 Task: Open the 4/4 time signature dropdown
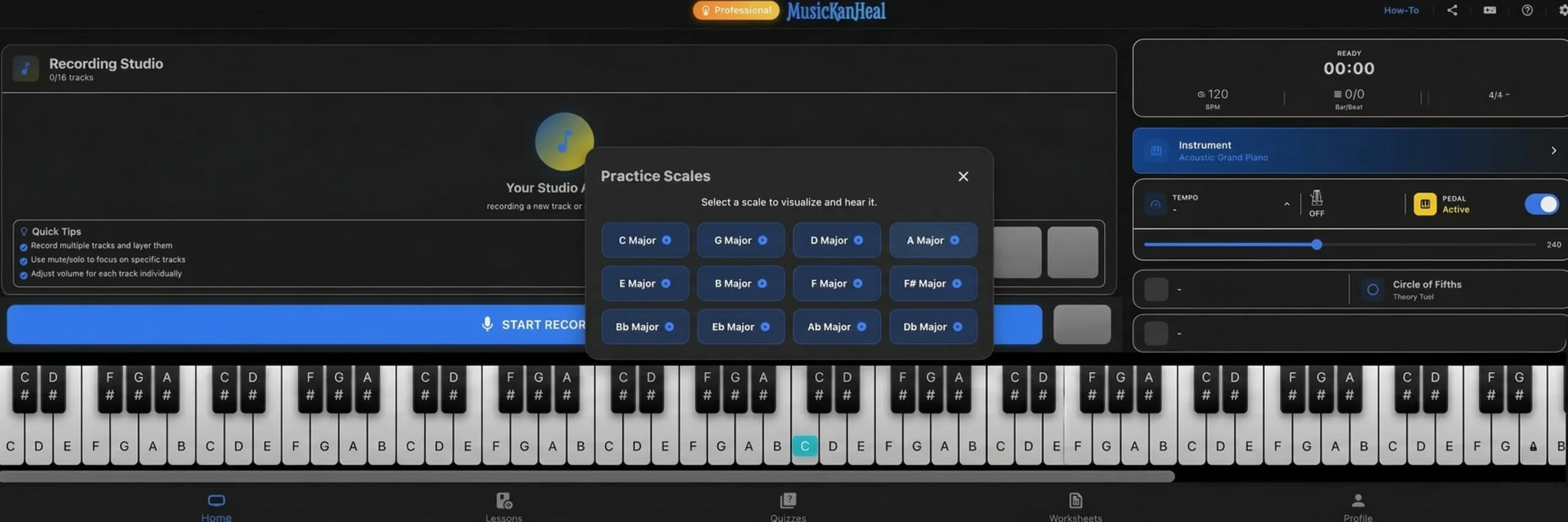click(x=1498, y=95)
